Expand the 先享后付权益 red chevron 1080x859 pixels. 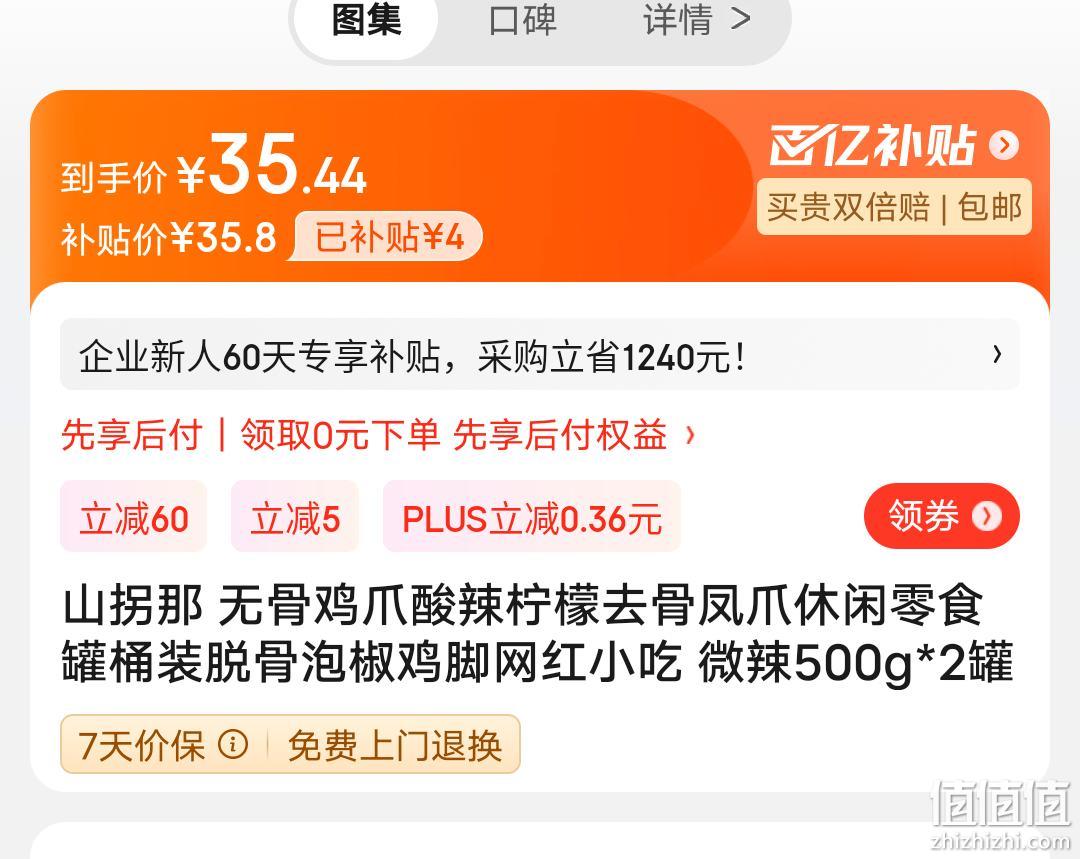tap(689, 435)
